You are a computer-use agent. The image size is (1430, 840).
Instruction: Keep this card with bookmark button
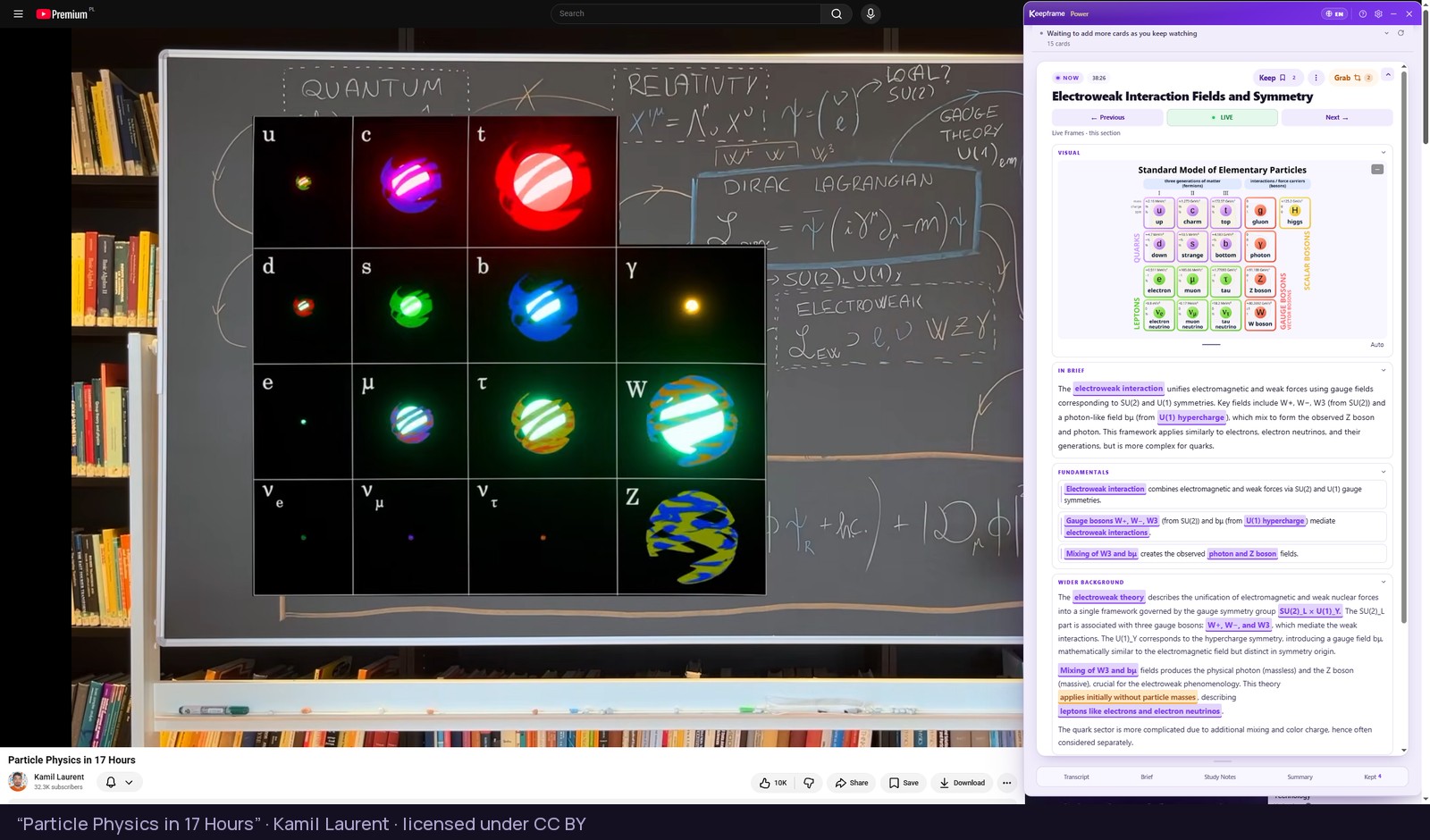[1278, 78]
